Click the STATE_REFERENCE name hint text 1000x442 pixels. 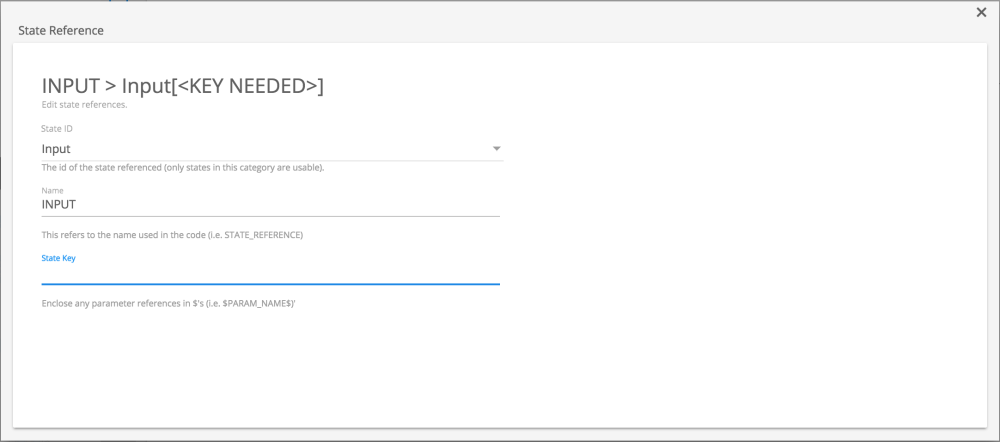tap(172, 235)
